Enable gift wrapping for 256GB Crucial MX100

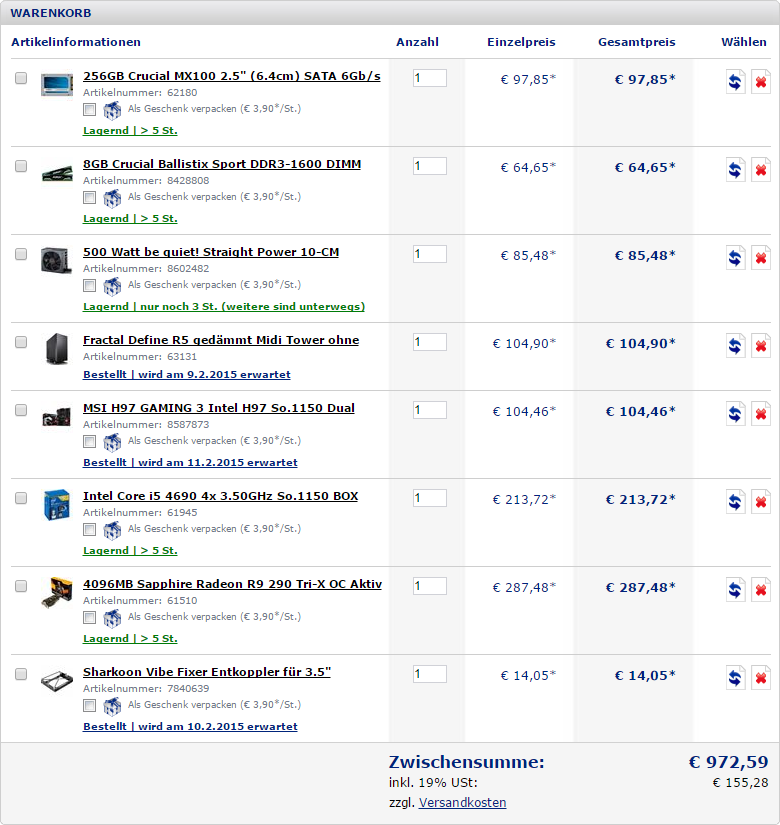(x=89, y=109)
